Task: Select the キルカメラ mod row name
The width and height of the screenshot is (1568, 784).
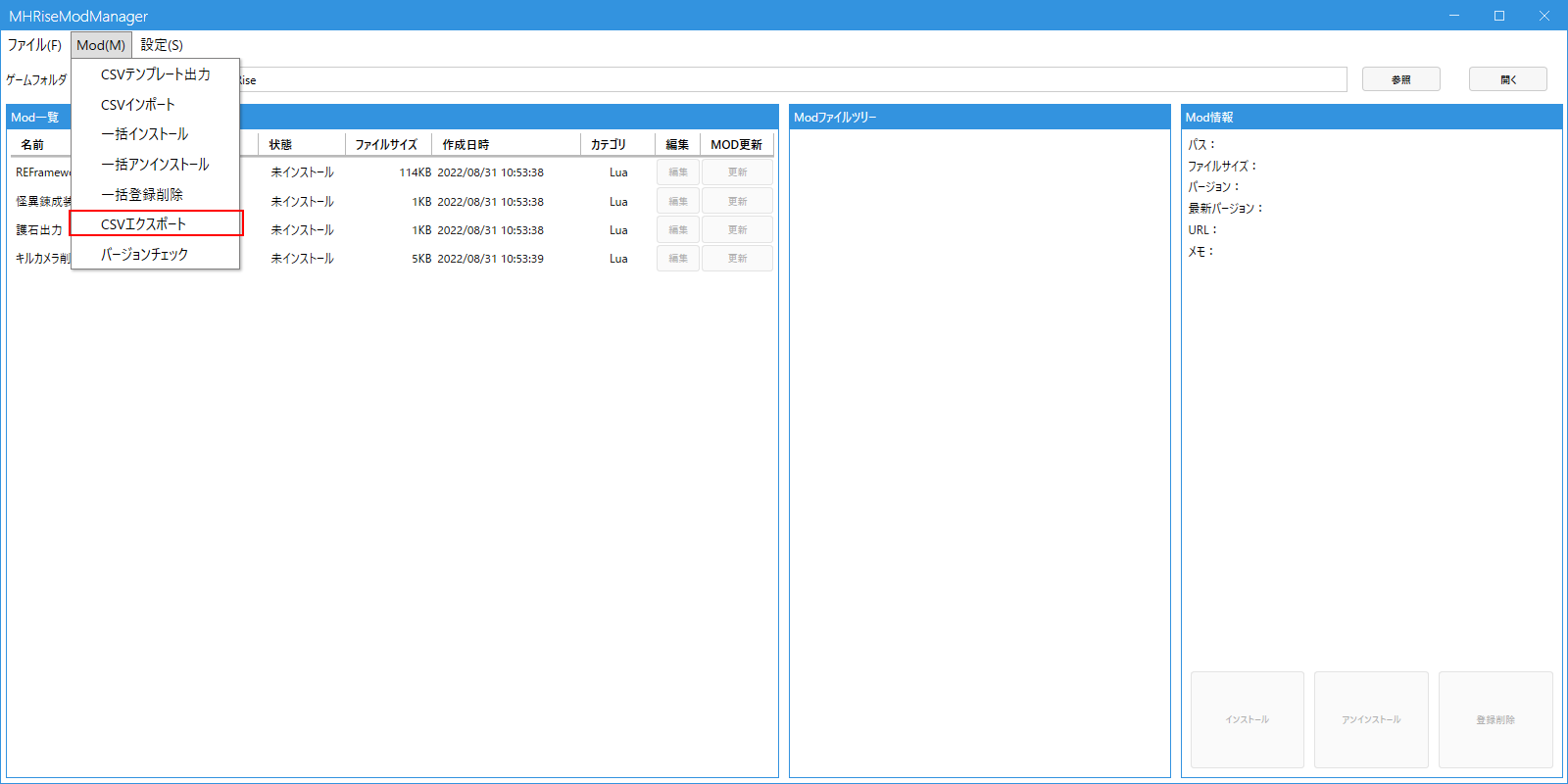Action: (43, 259)
